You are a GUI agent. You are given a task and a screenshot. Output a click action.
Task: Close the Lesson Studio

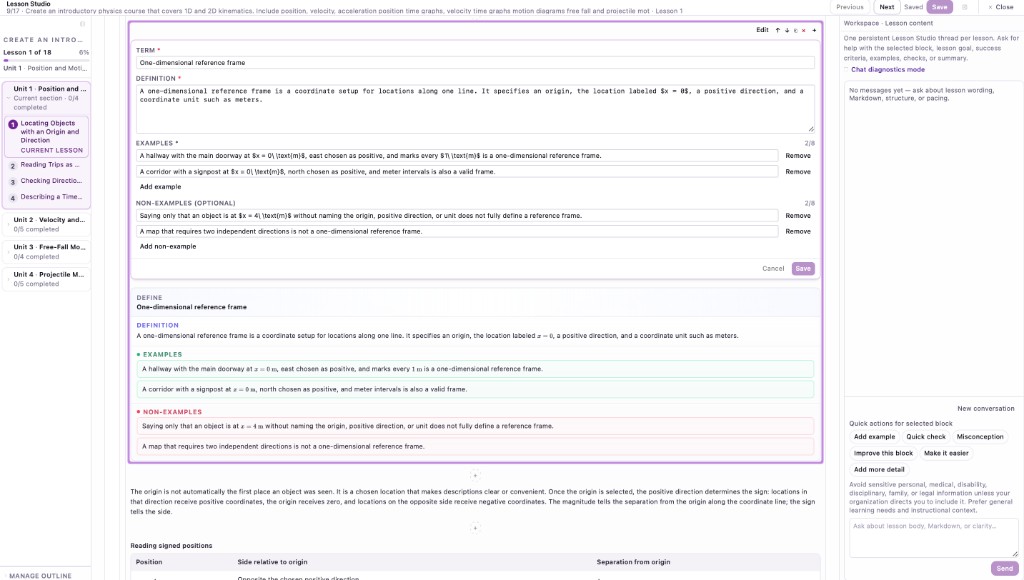coord(1000,7)
